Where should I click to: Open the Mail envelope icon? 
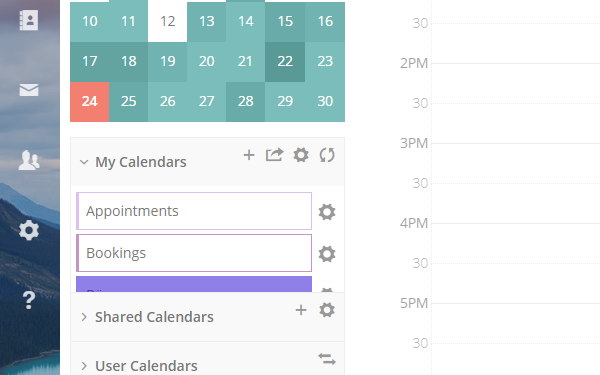29,90
